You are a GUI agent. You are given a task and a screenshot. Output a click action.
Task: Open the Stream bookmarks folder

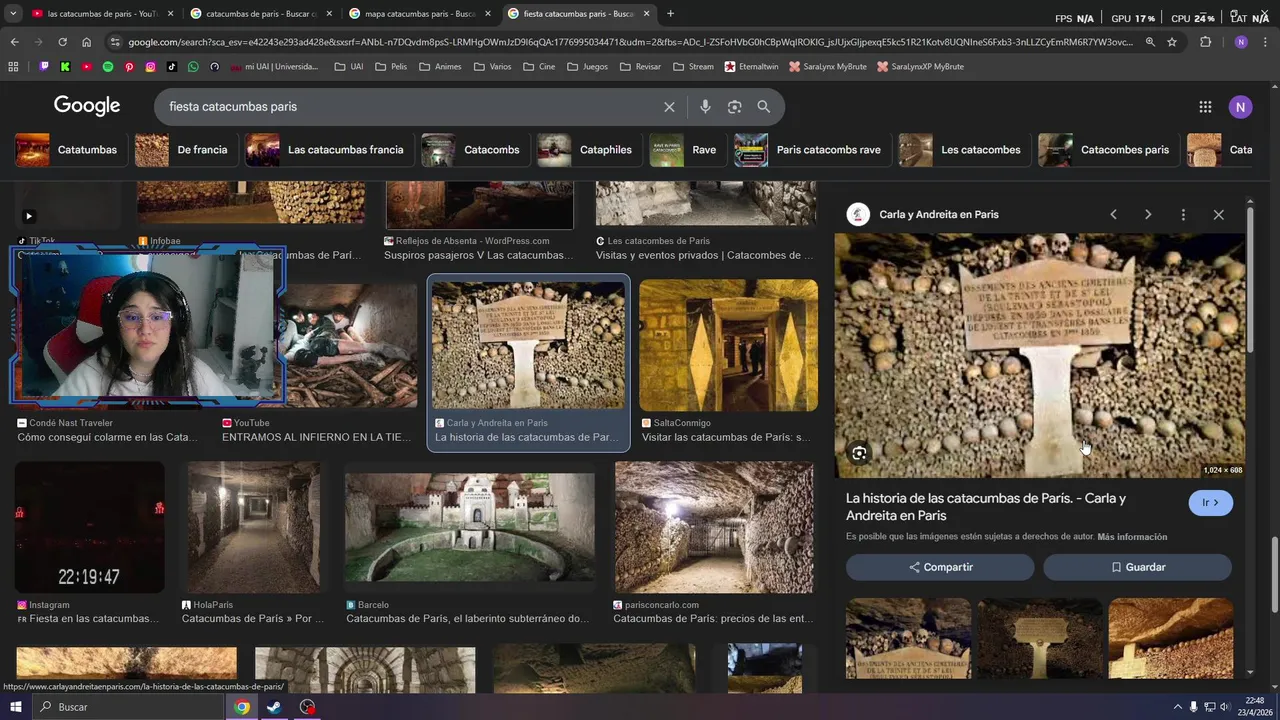coord(693,67)
